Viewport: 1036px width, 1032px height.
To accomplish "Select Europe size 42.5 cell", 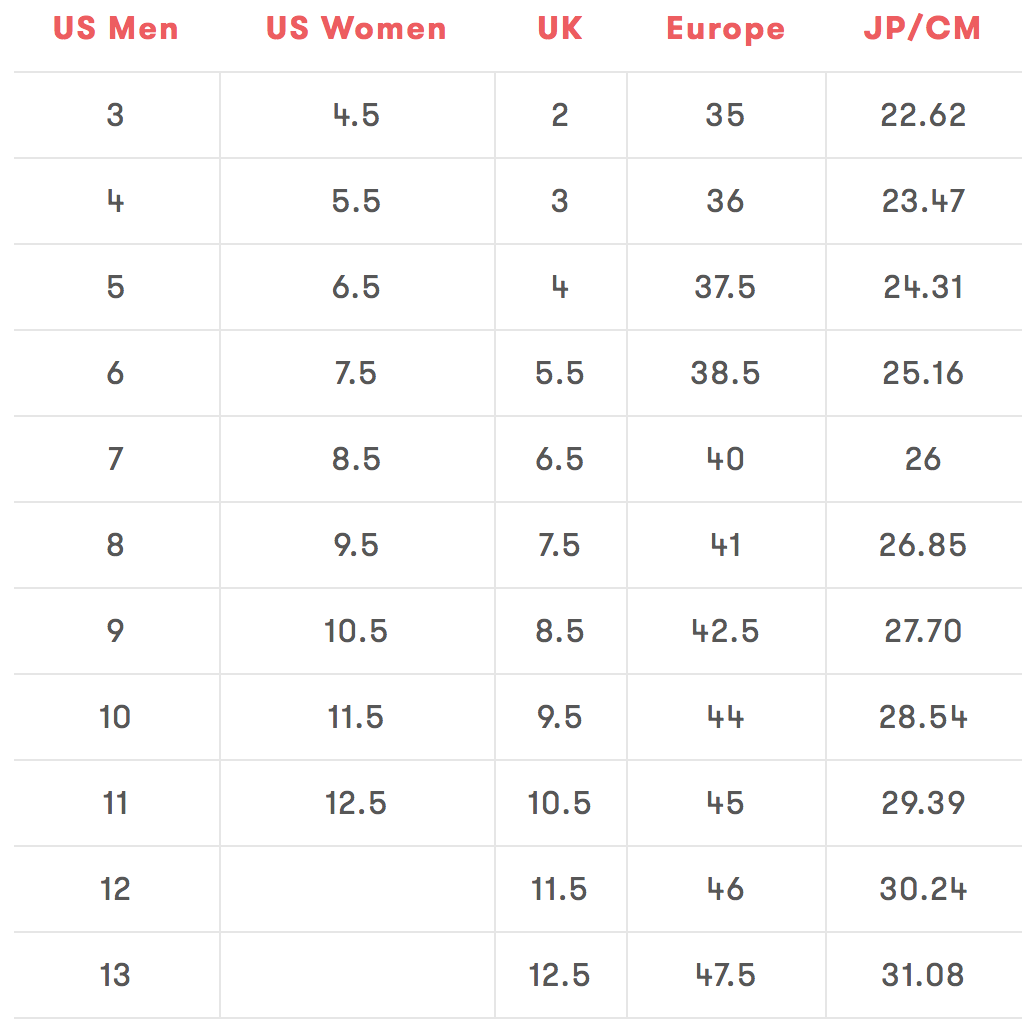I will tap(725, 631).
